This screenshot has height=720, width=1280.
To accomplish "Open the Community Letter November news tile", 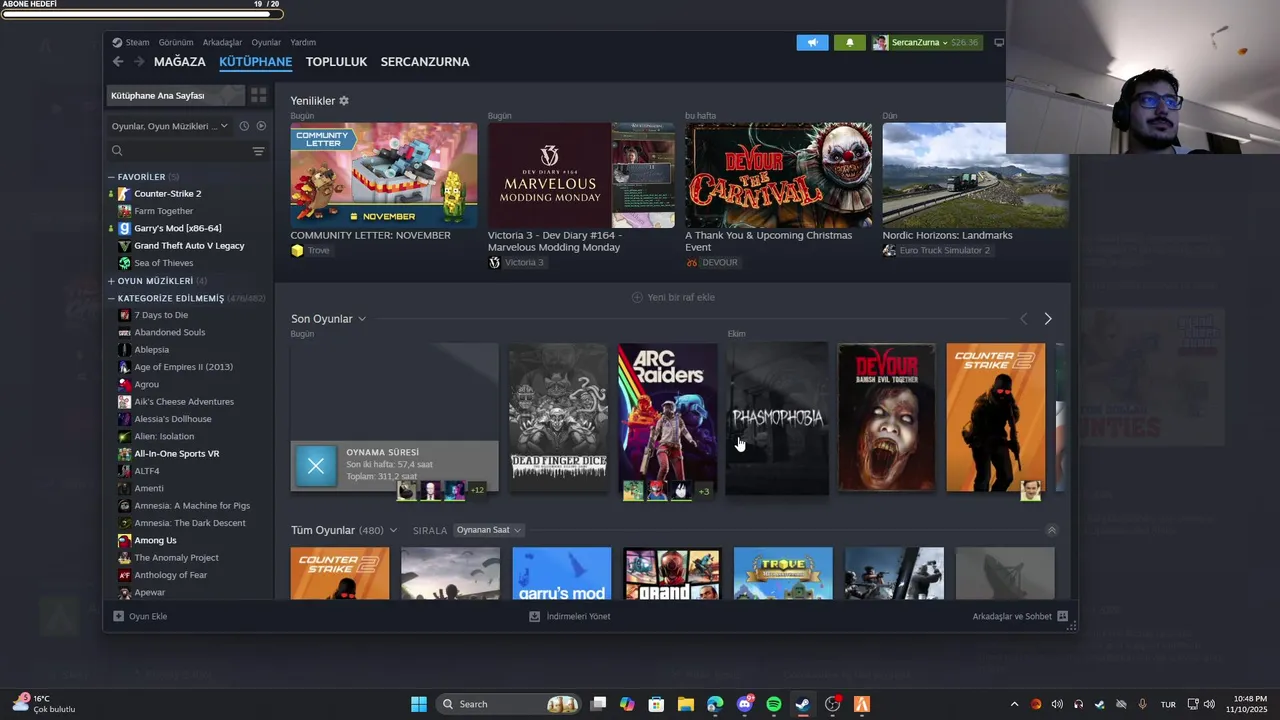I will 384,175.
